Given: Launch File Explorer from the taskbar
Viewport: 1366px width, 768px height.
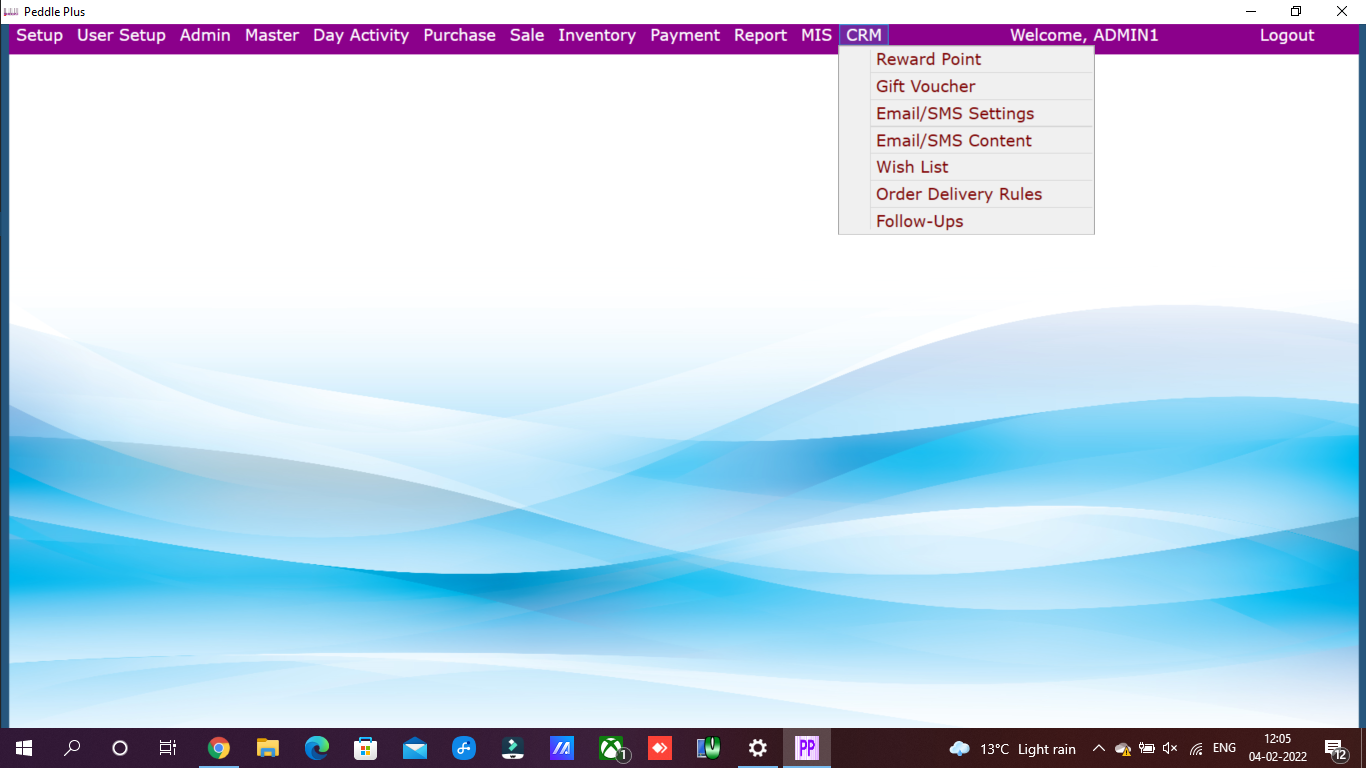Looking at the screenshot, I should [267, 748].
